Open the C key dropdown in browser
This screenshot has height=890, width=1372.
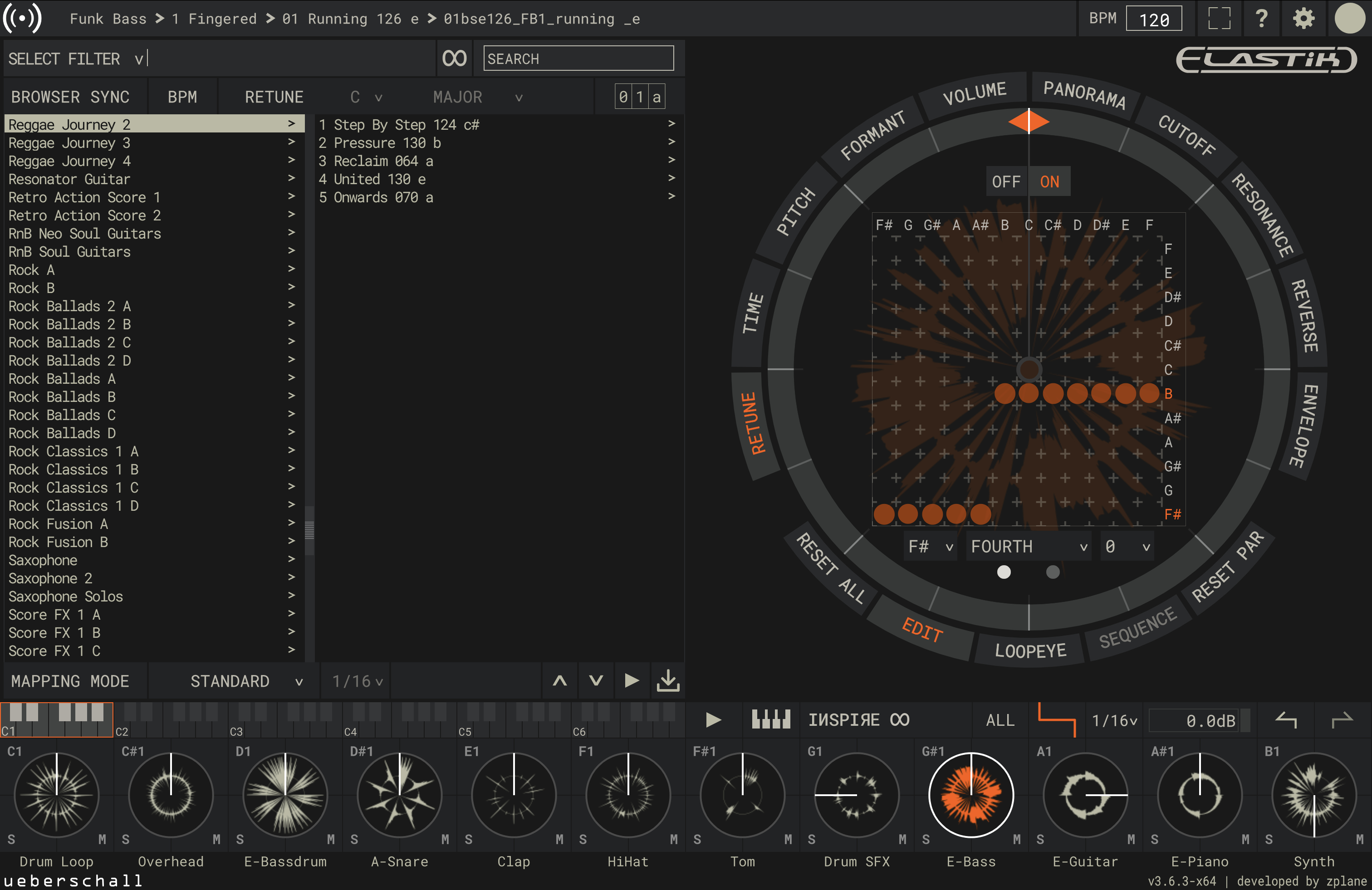point(366,97)
